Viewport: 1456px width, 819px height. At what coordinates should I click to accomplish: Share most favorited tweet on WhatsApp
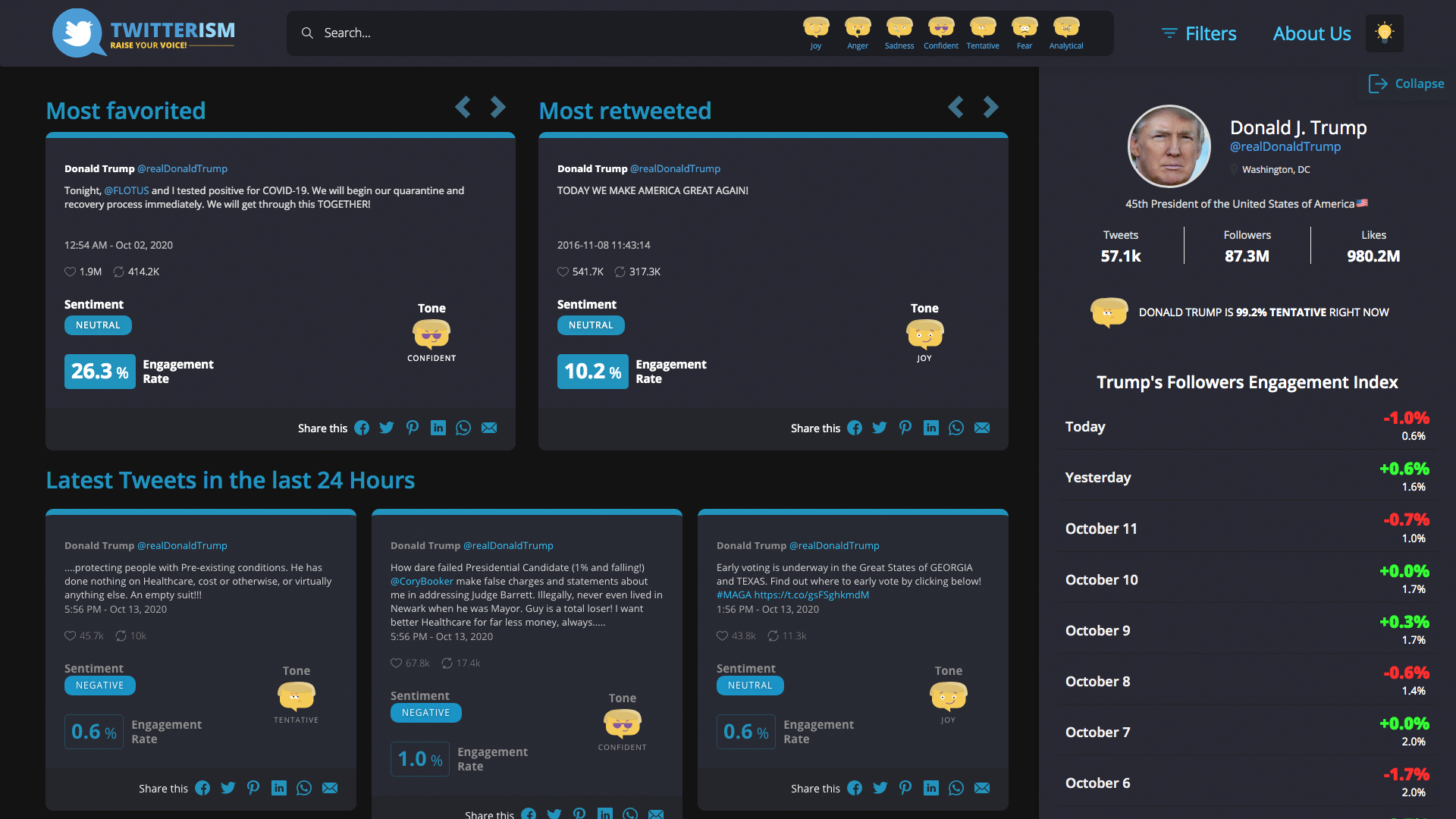(x=463, y=428)
